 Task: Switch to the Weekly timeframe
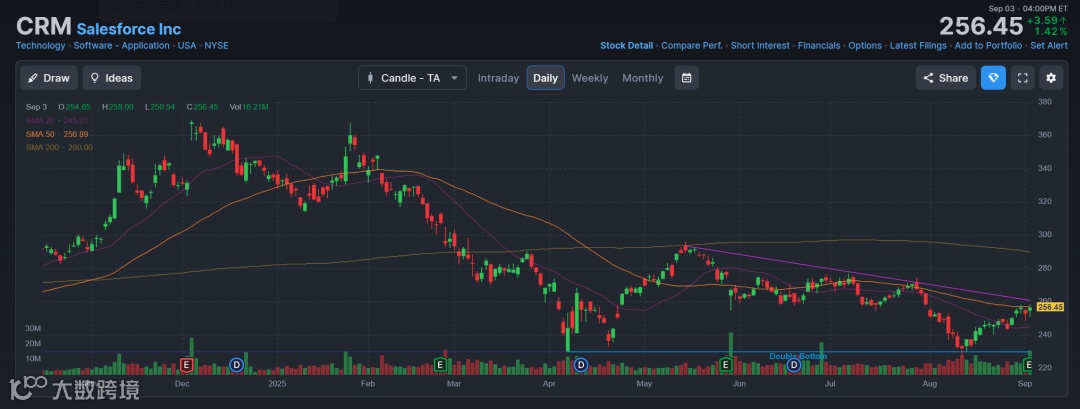click(590, 78)
